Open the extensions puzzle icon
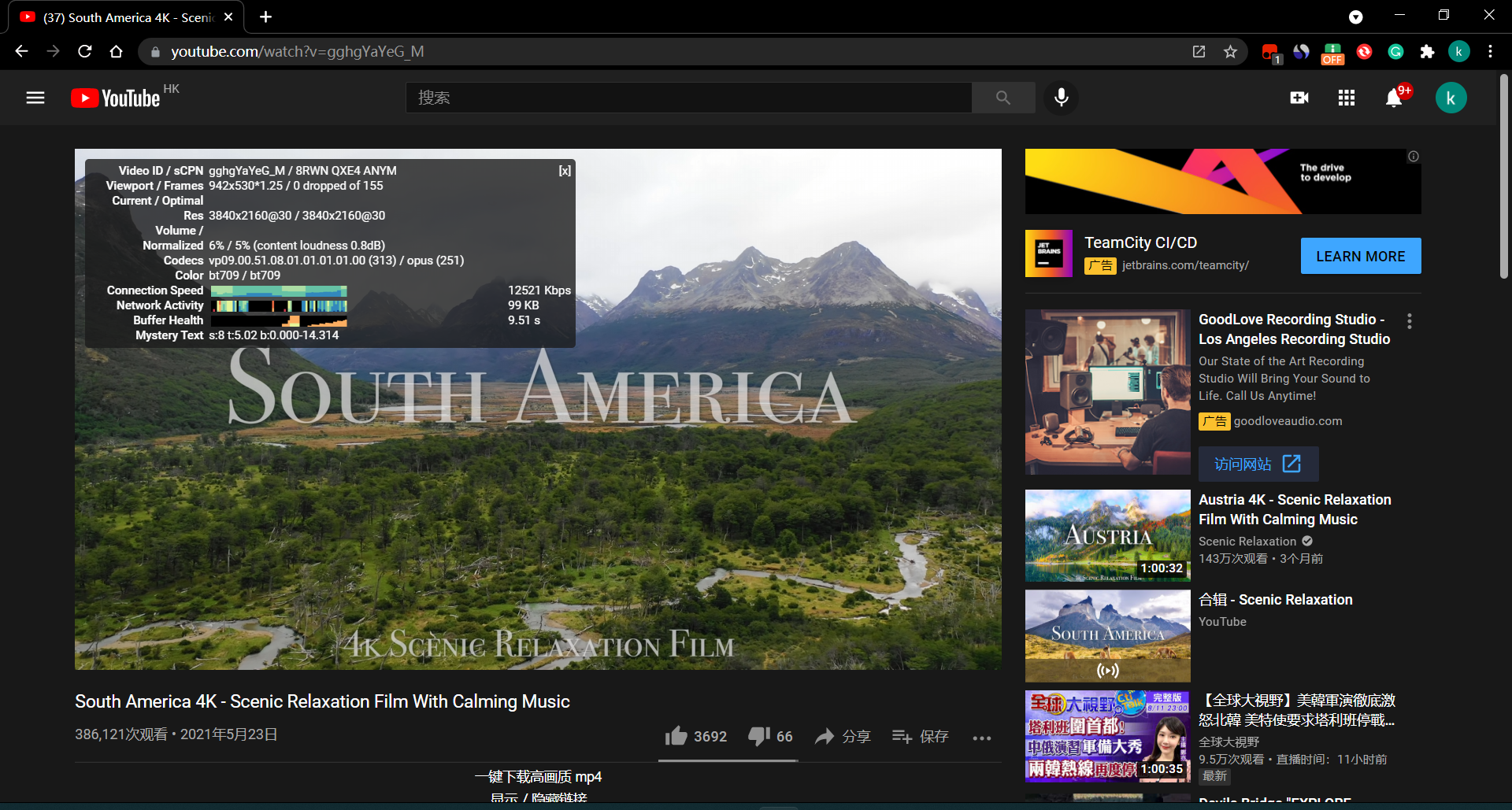 click(x=1427, y=51)
